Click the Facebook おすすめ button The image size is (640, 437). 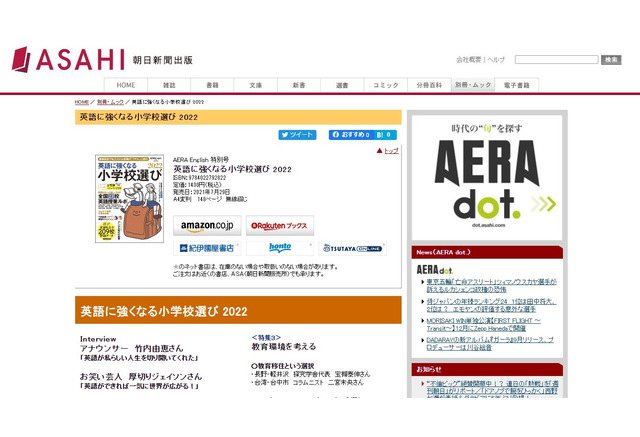click(x=351, y=135)
